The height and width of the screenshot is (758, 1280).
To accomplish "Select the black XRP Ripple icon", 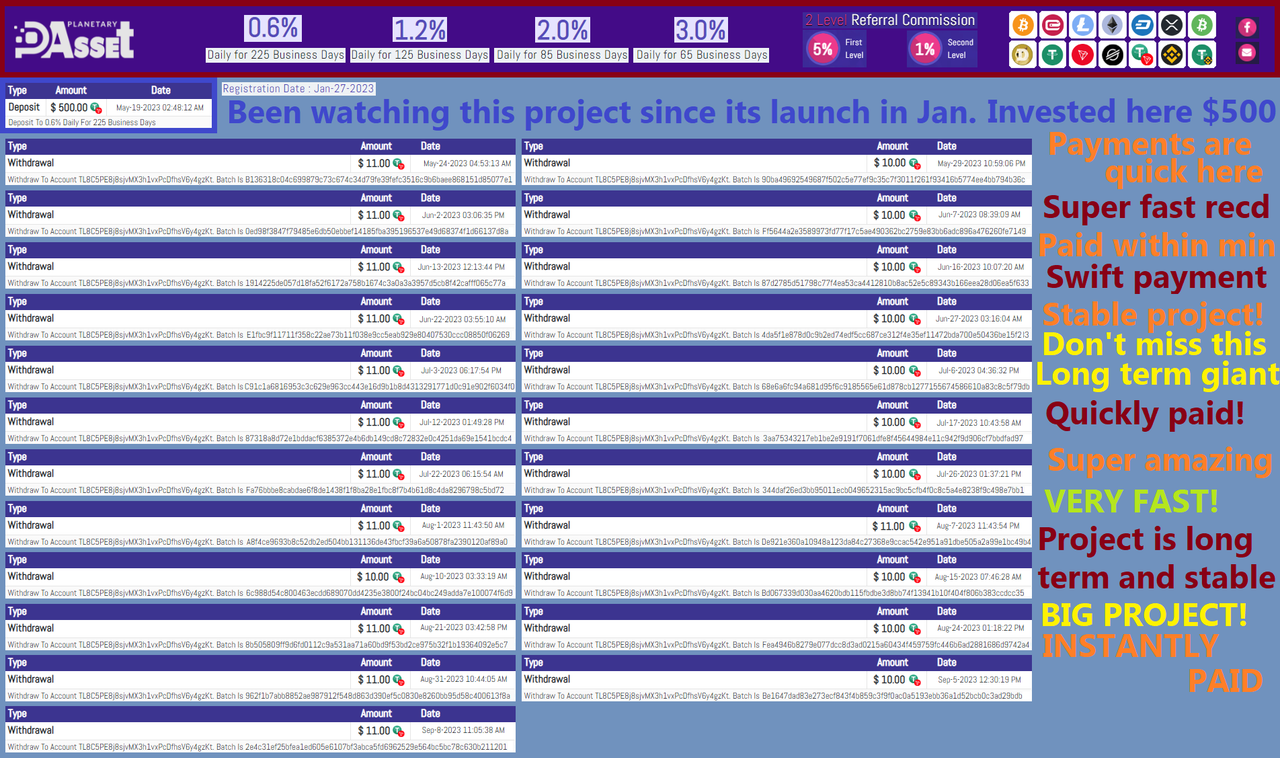I will [x=1172, y=25].
